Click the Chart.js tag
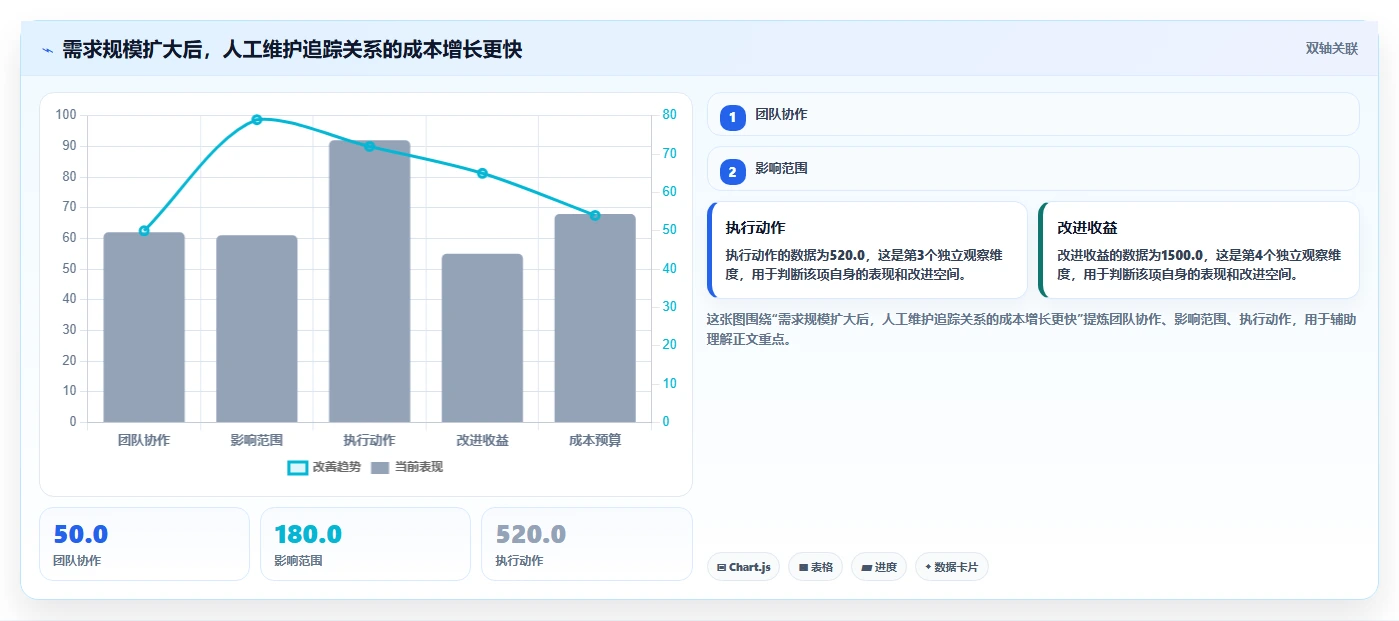Screen dimensions: 1399x621 point(743,567)
